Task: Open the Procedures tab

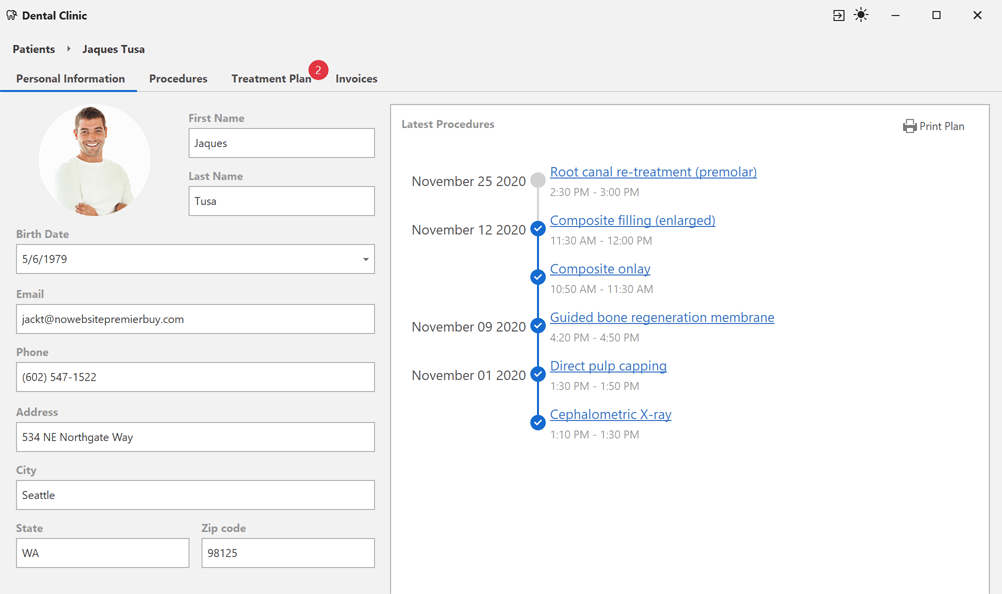Action: pyautogui.click(x=178, y=78)
